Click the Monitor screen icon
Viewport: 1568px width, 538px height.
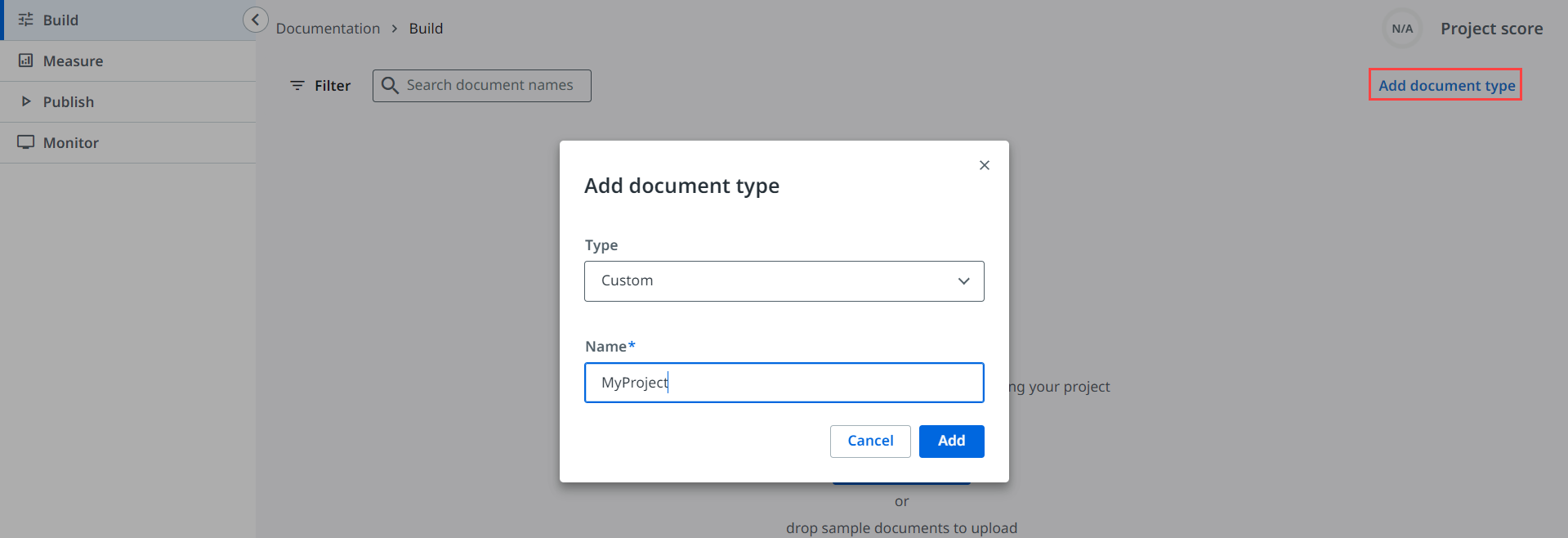[x=25, y=142]
